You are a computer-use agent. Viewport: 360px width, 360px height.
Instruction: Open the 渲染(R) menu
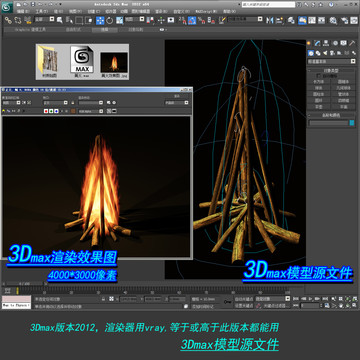161,11
